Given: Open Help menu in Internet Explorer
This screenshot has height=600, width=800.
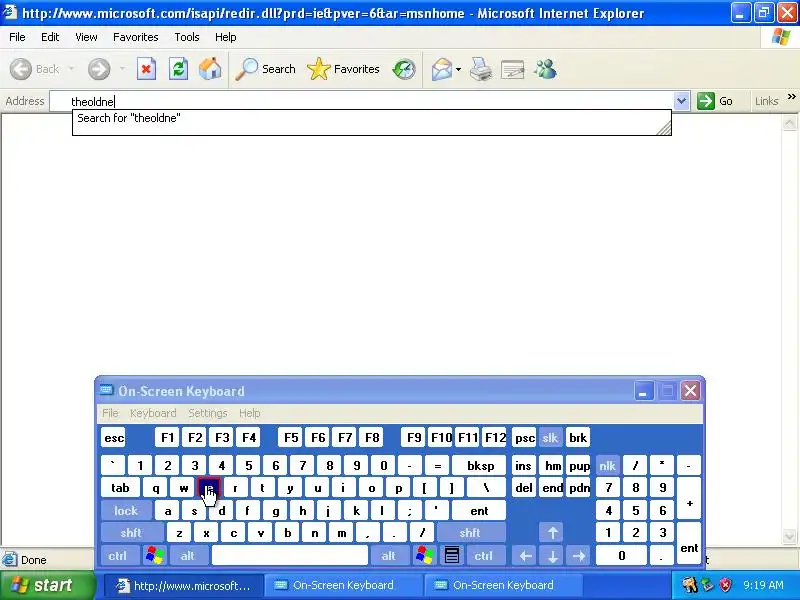Looking at the screenshot, I should click(226, 37).
